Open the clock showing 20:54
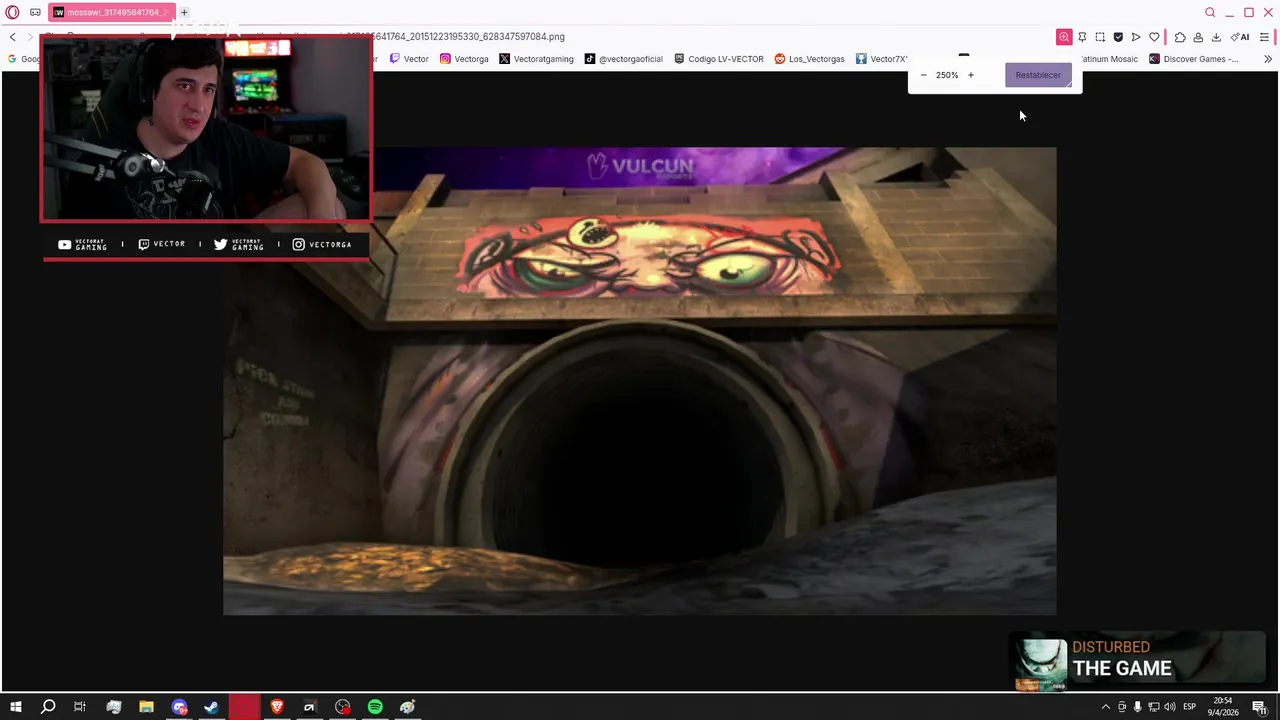This screenshot has width=1280, height=720. click(1225, 707)
